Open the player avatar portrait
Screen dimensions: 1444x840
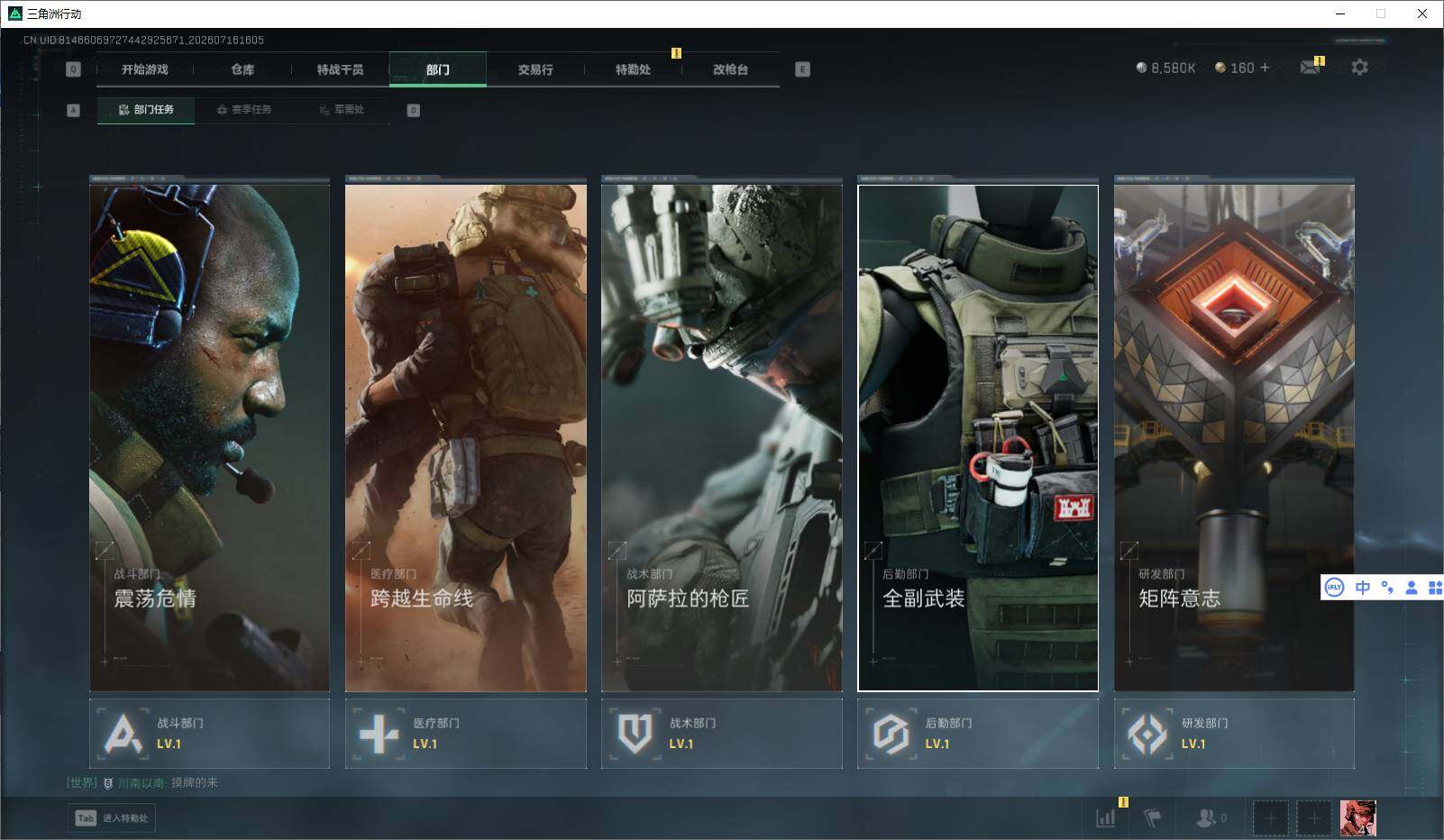(x=1358, y=818)
